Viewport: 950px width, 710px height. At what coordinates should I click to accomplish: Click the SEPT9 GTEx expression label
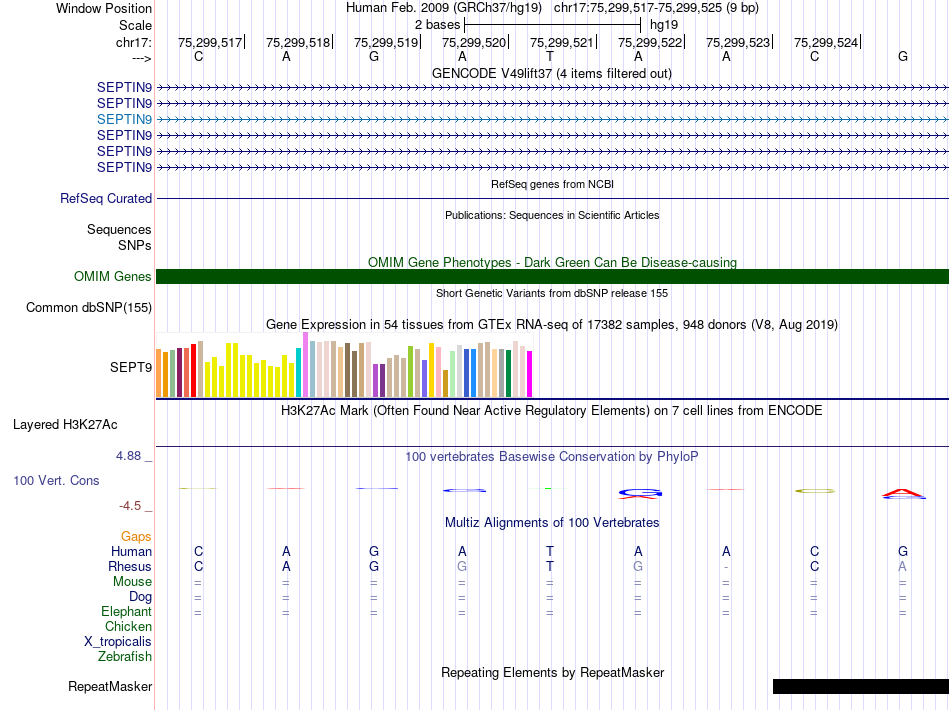(x=131, y=367)
